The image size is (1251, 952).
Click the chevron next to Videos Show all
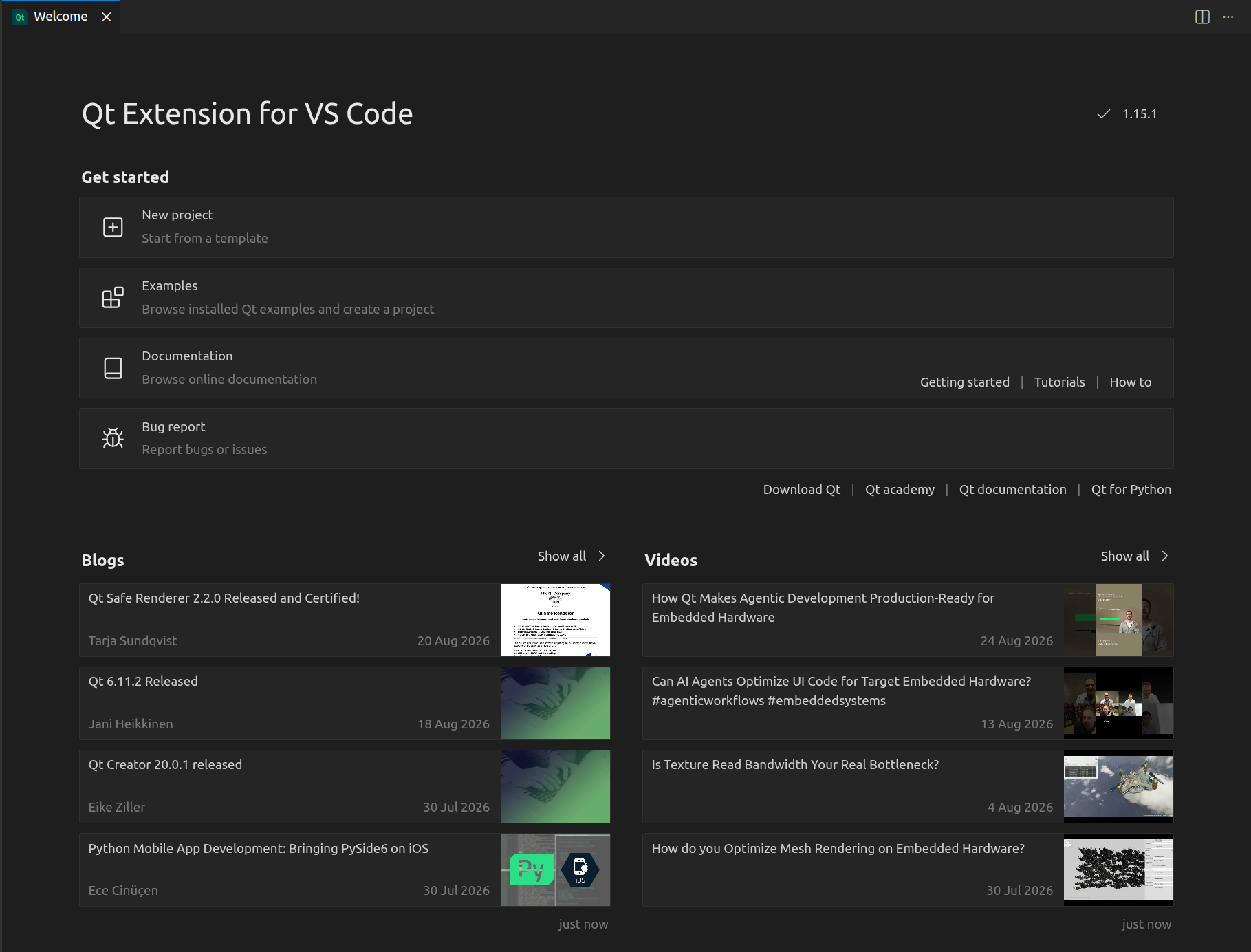[x=1165, y=556]
